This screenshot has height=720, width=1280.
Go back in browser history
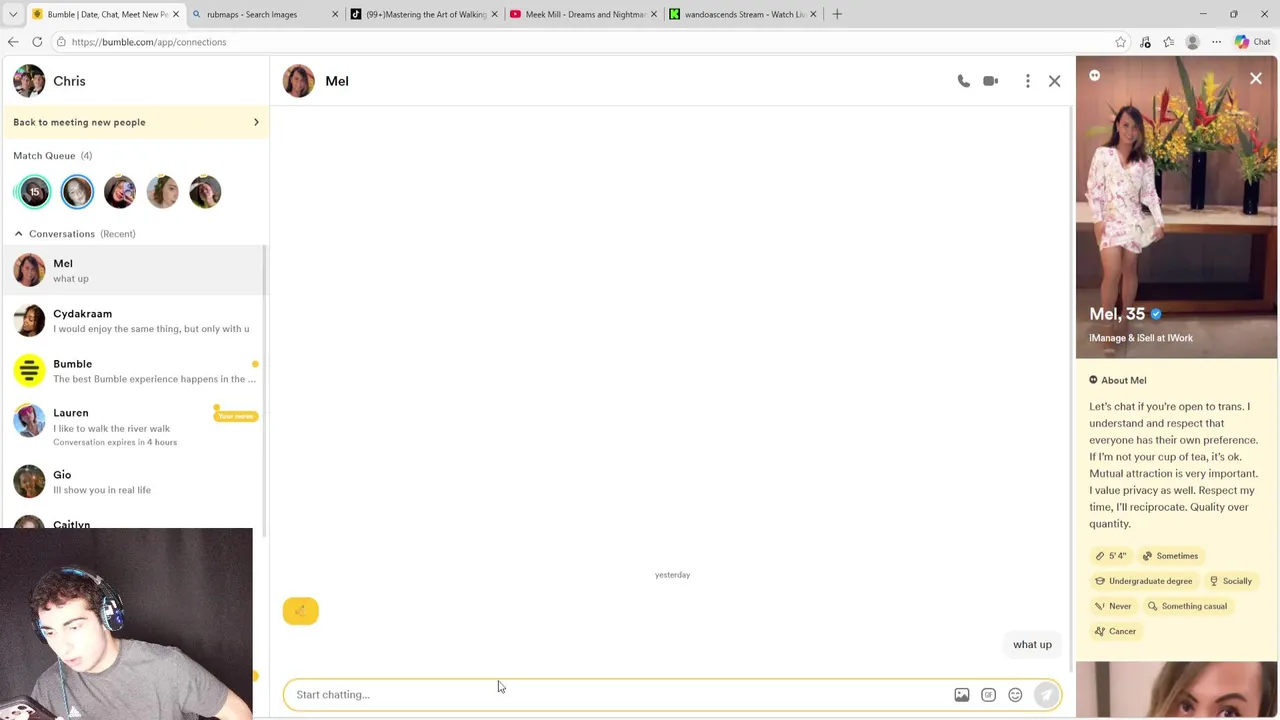point(13,42)
